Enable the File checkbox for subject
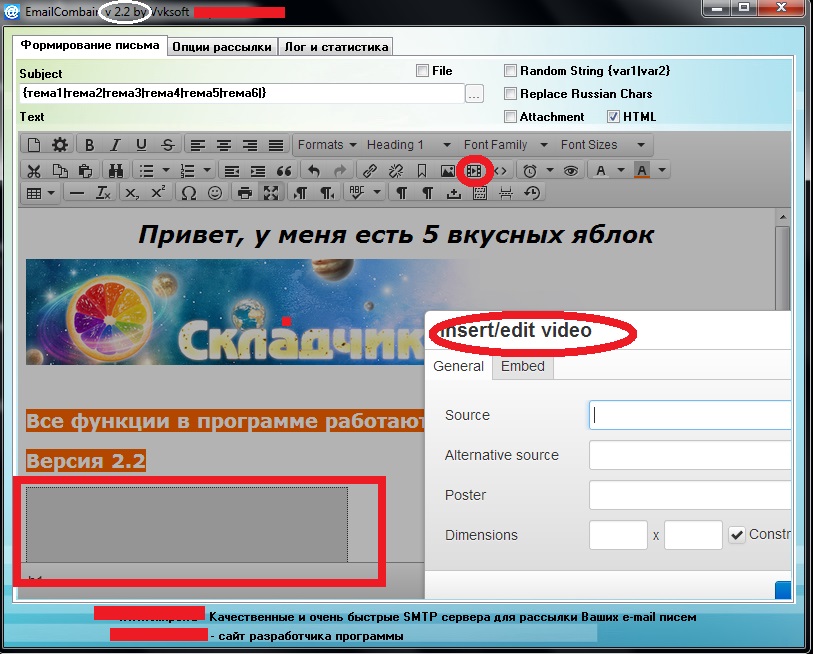 point(423,71)
